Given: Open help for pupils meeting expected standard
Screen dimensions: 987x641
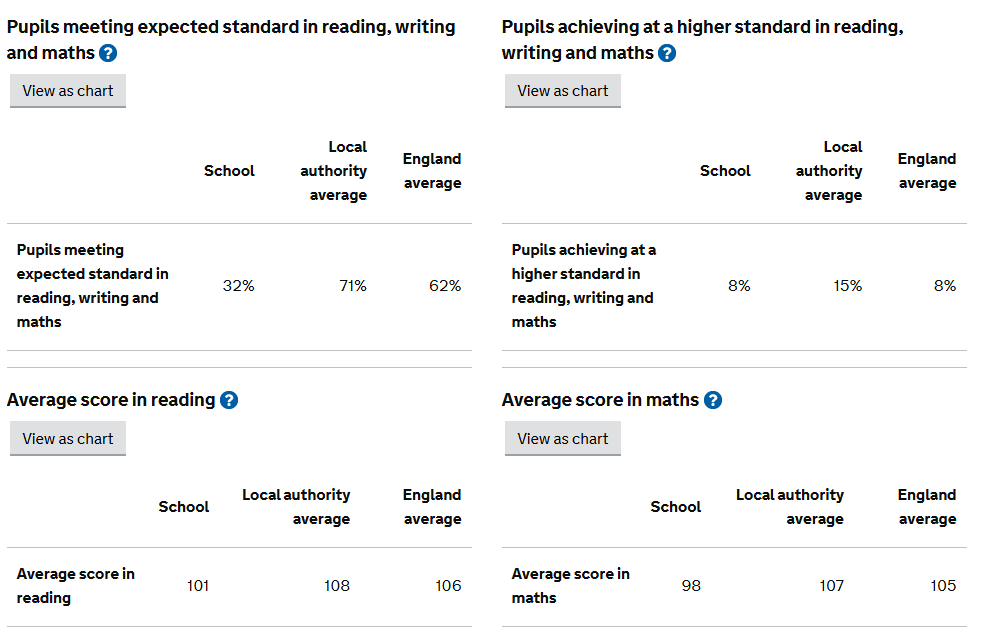Looking at the screenshot, I should (x=108, y=53).
